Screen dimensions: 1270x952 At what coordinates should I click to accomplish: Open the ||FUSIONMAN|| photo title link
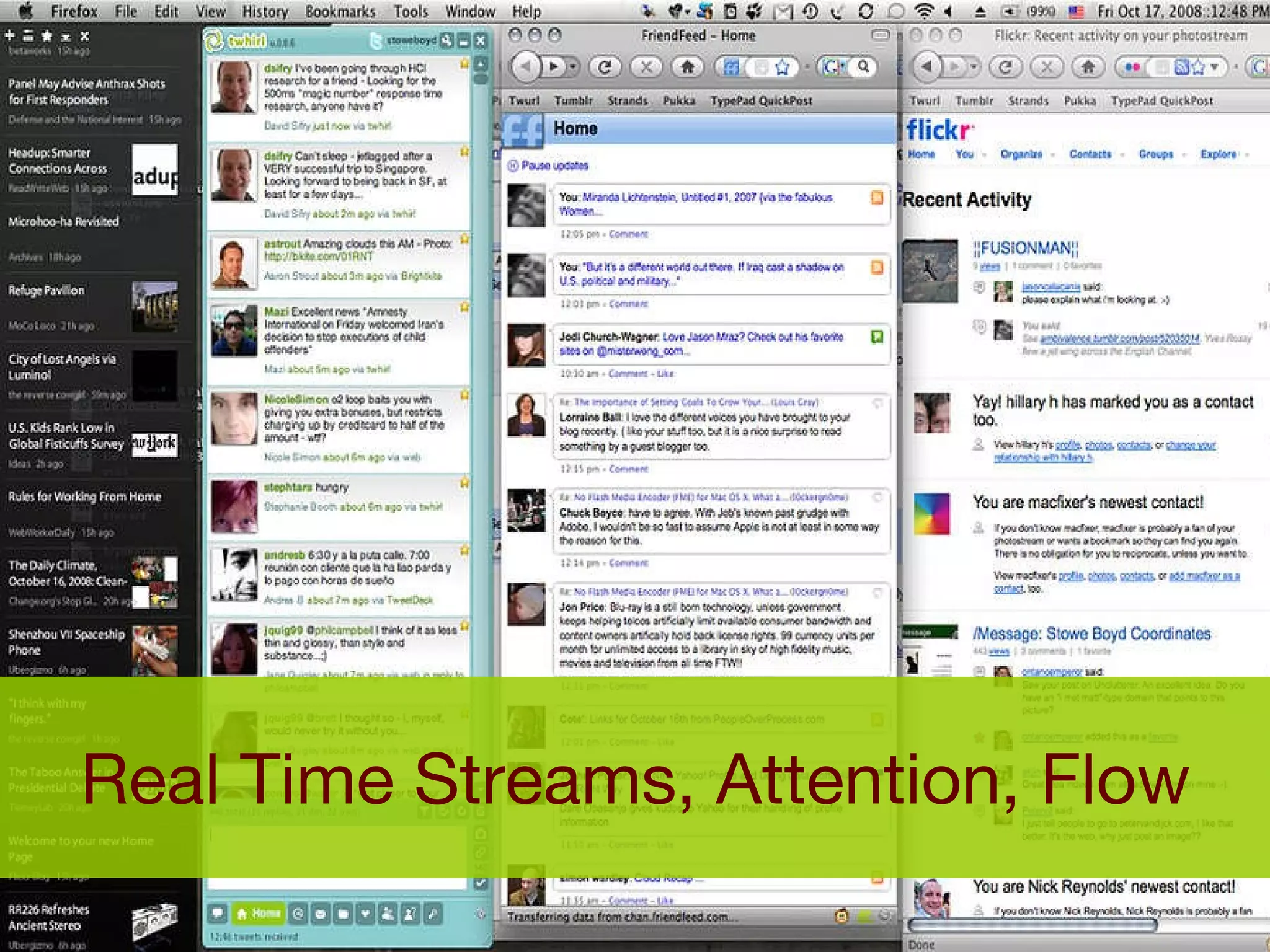coord(1026,249)
